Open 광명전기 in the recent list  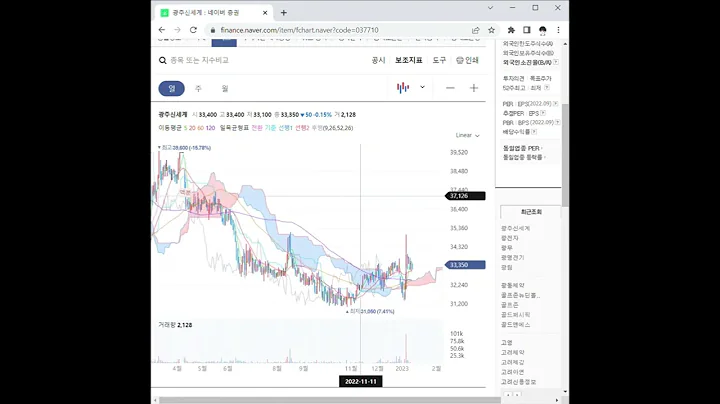pos(512,258)
